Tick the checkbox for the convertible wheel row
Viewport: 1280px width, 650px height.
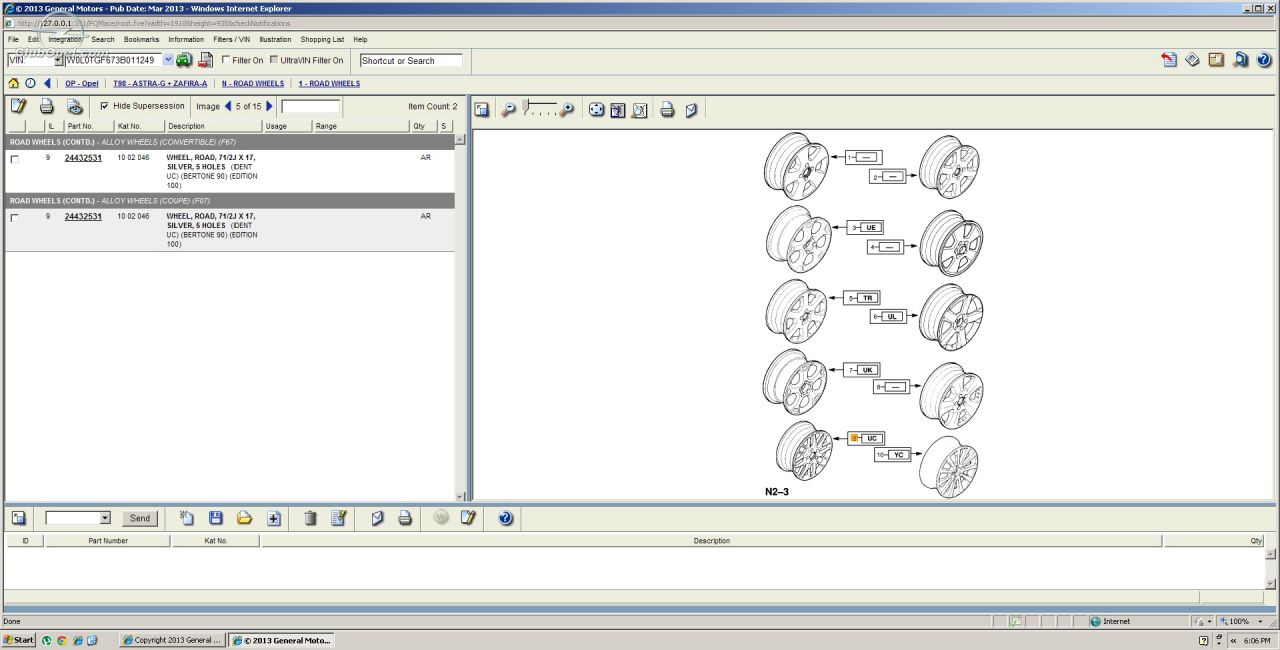(14, 159)
